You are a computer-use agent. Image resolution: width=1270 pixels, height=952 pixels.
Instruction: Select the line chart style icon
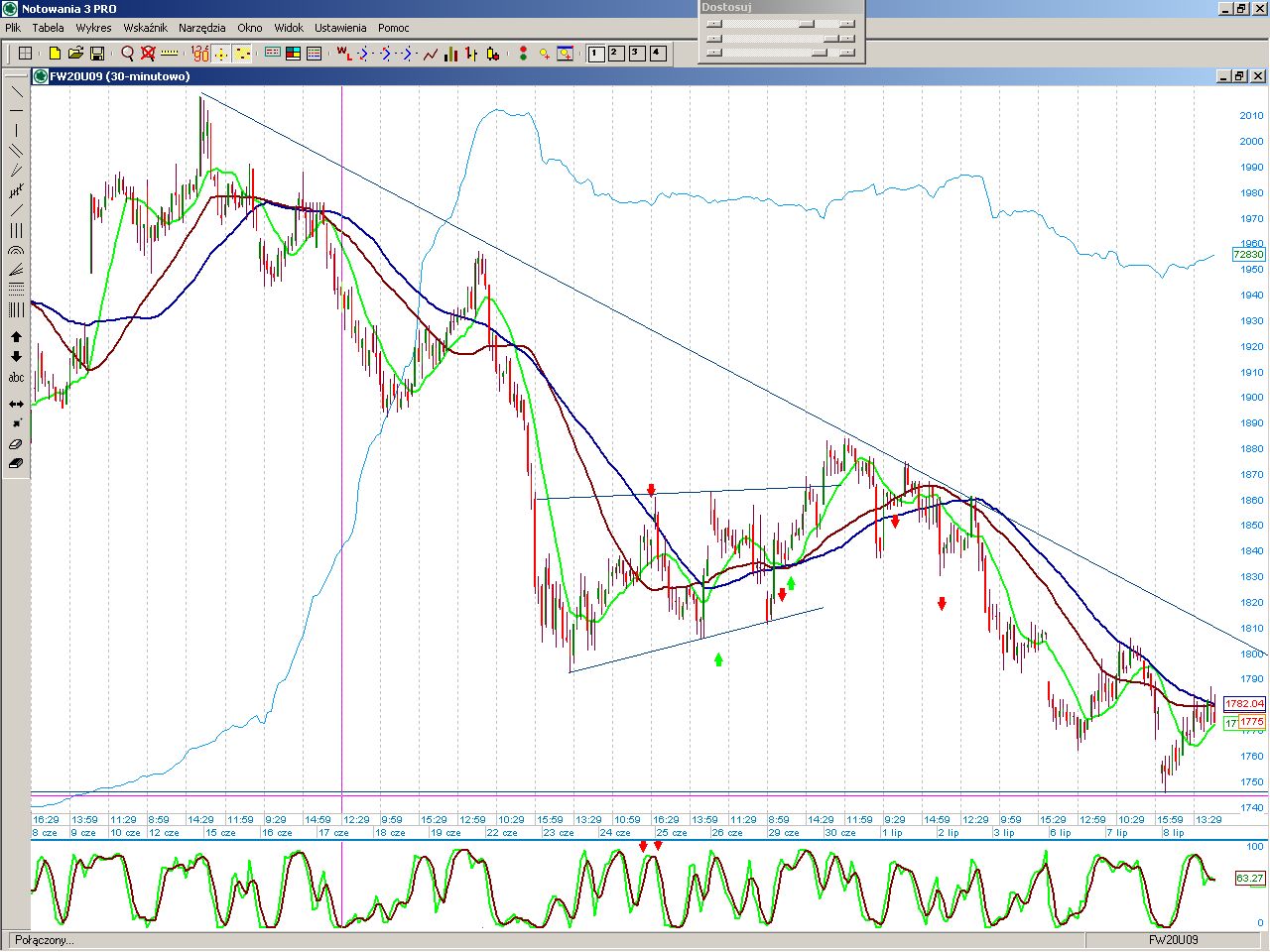(x=430, y=54)
